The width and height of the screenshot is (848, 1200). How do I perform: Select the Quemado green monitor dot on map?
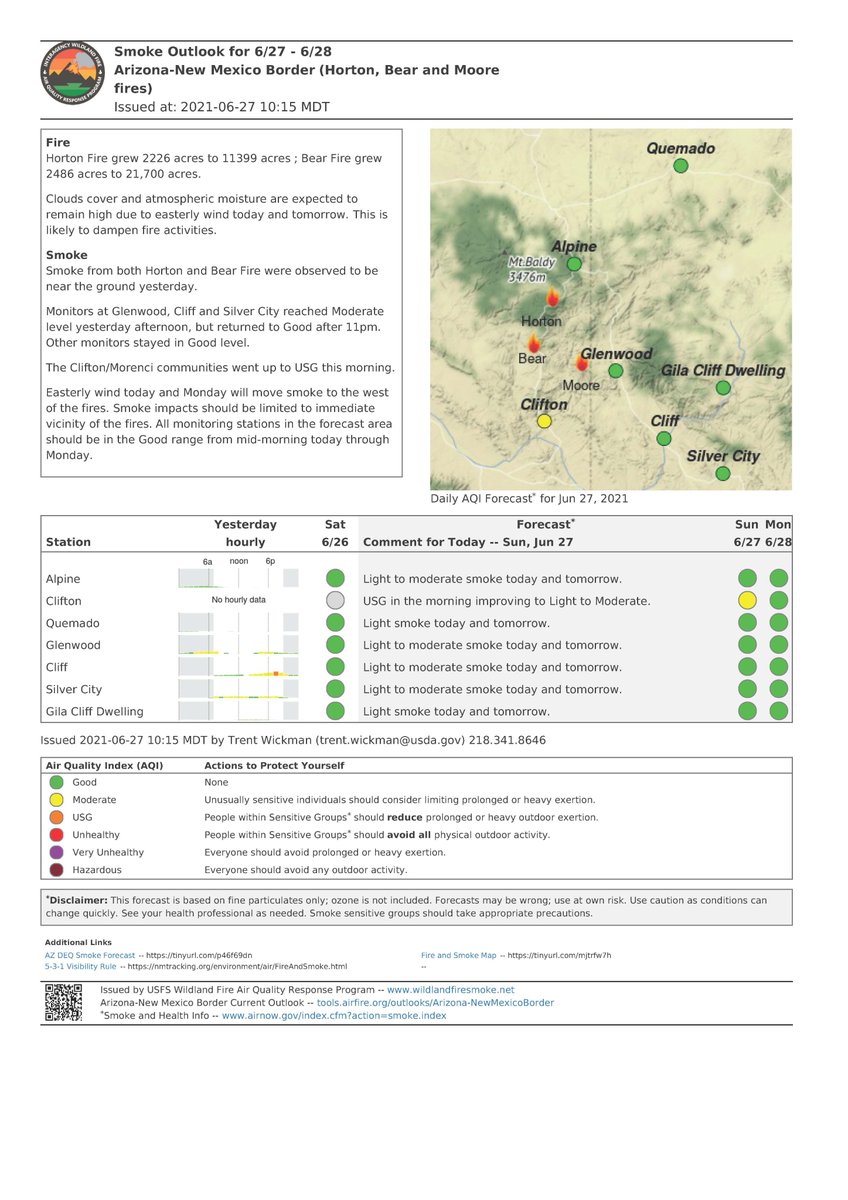(681, 166)
